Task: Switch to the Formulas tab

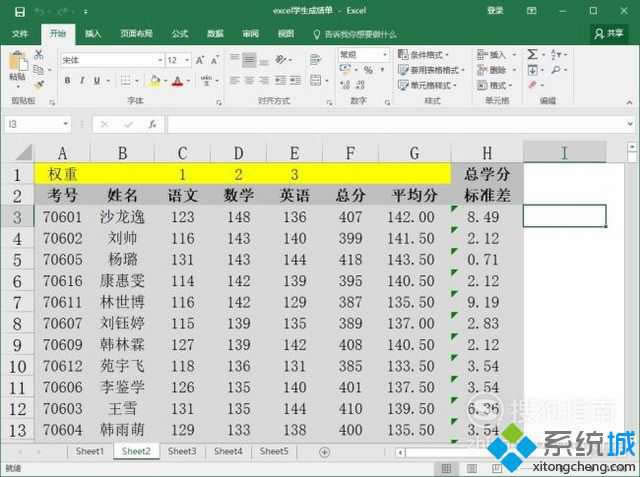Action: 180,34
